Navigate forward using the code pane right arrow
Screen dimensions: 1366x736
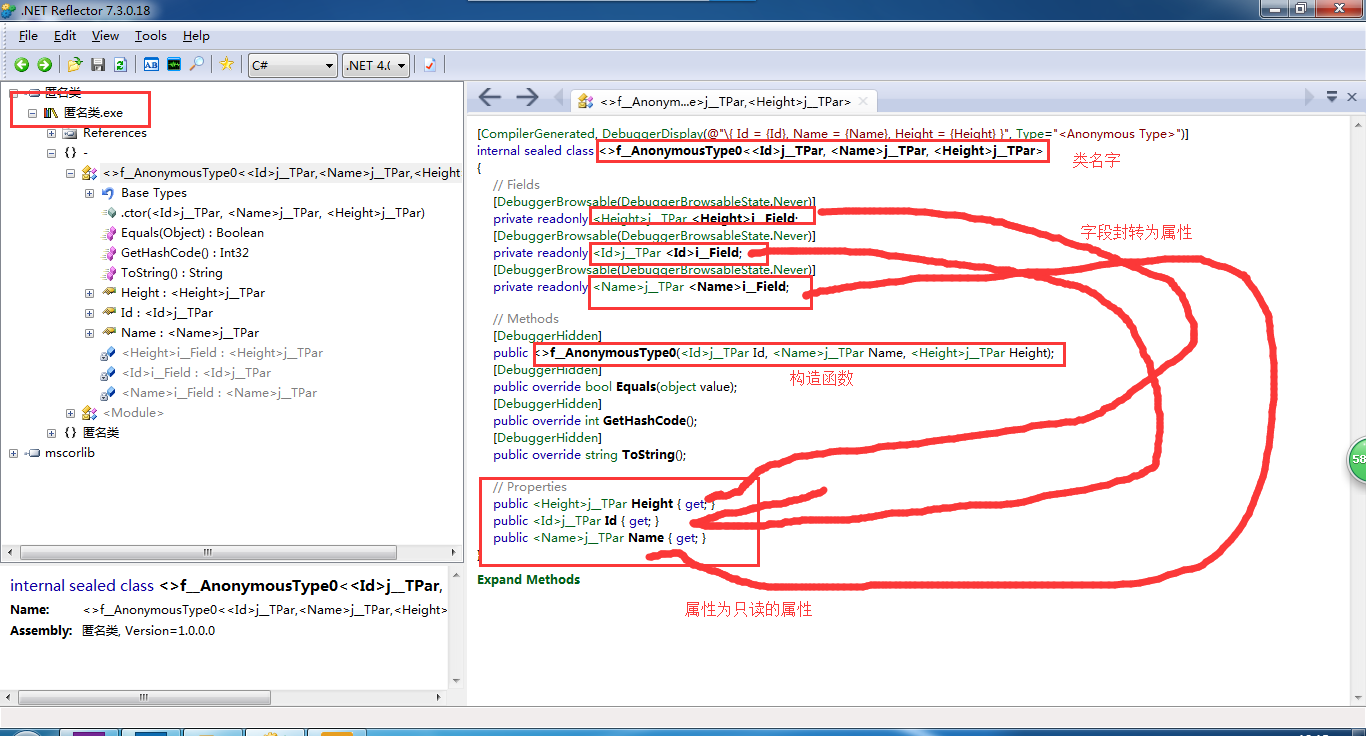527,97
